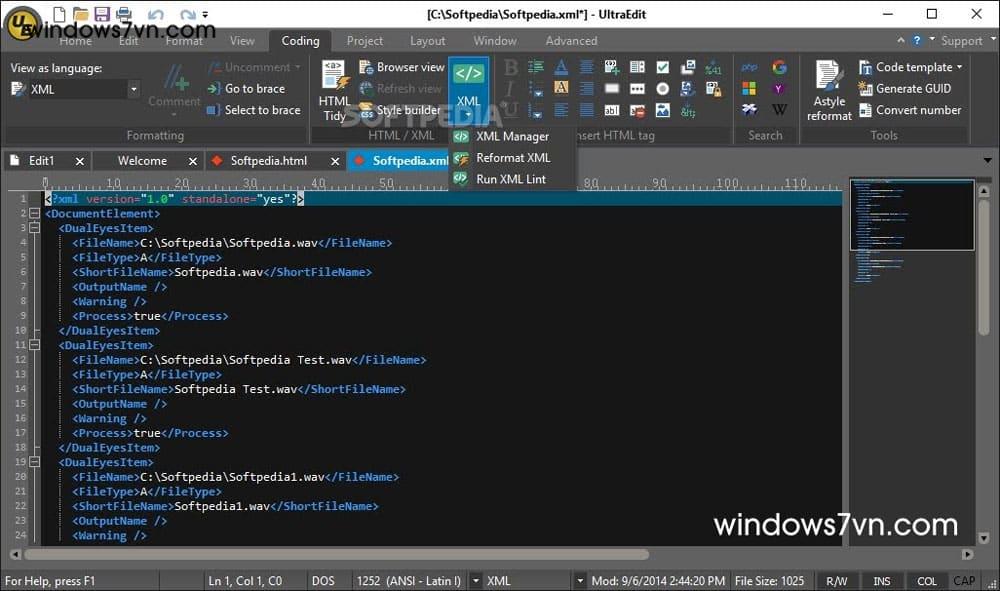Toggle INS insert mode in status bar

(882, 581)
